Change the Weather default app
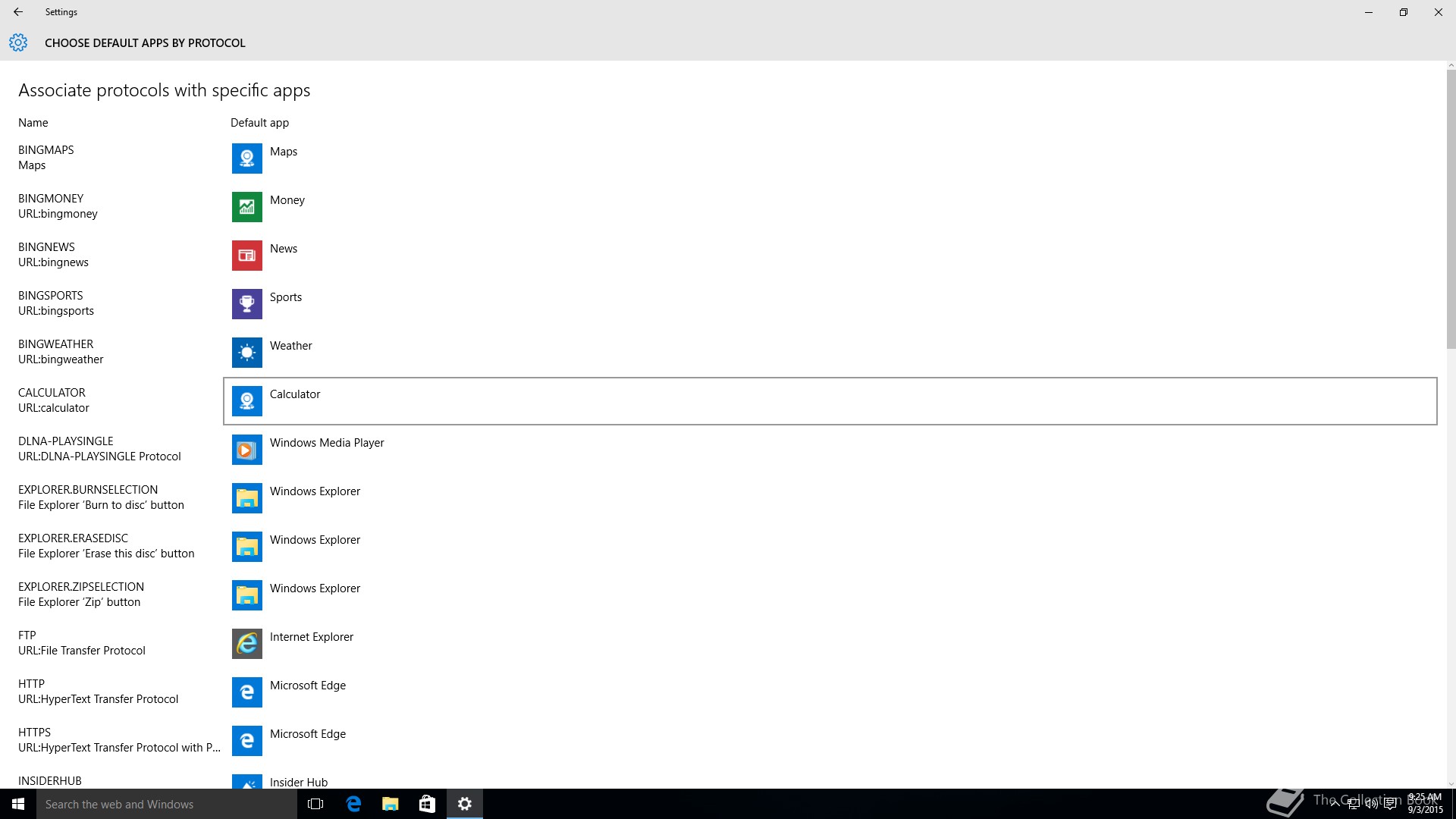Screen dimensions: 1456x819 [x=830, y=353]
